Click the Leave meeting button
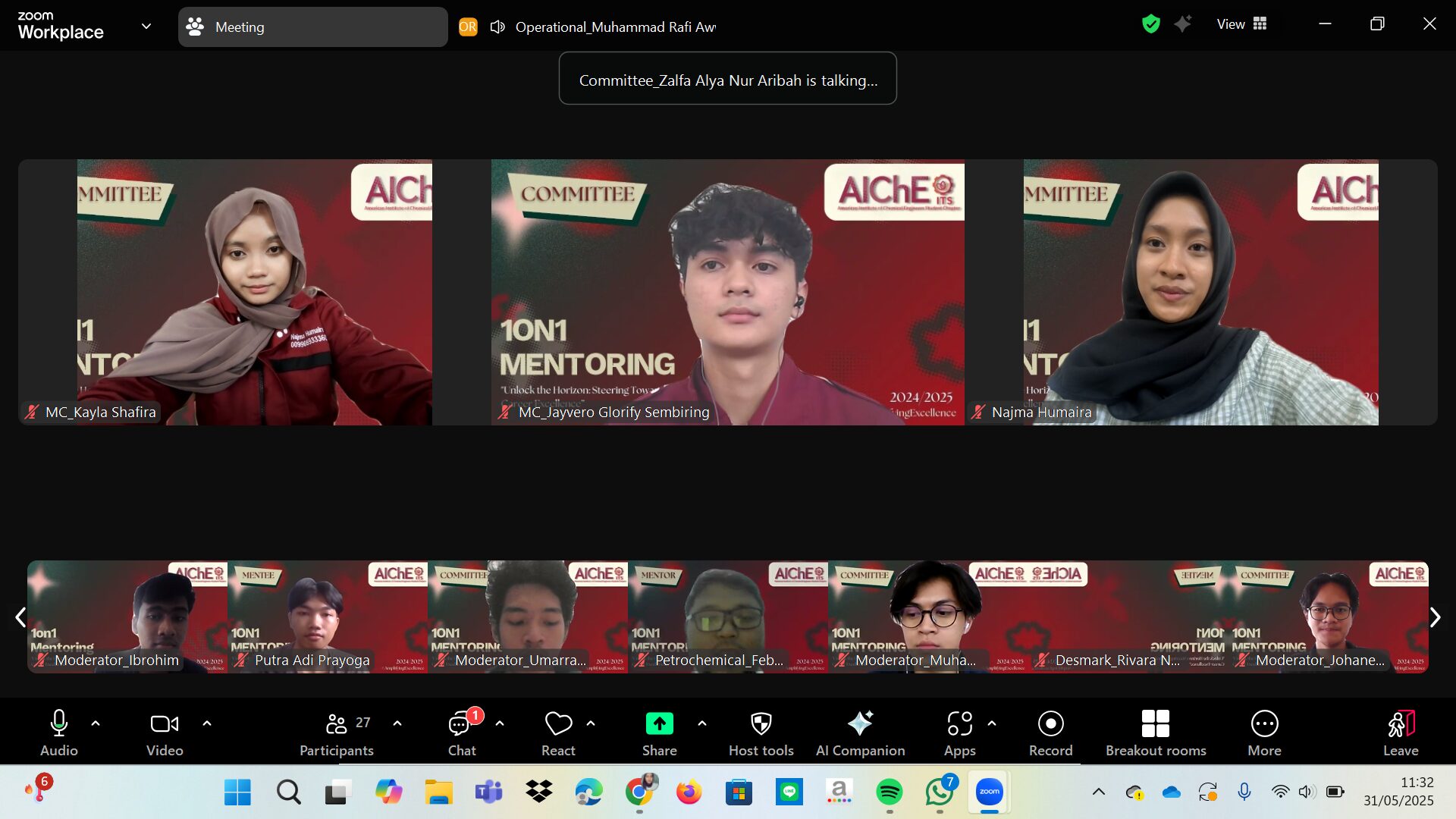 click(x=1400, y=733)
